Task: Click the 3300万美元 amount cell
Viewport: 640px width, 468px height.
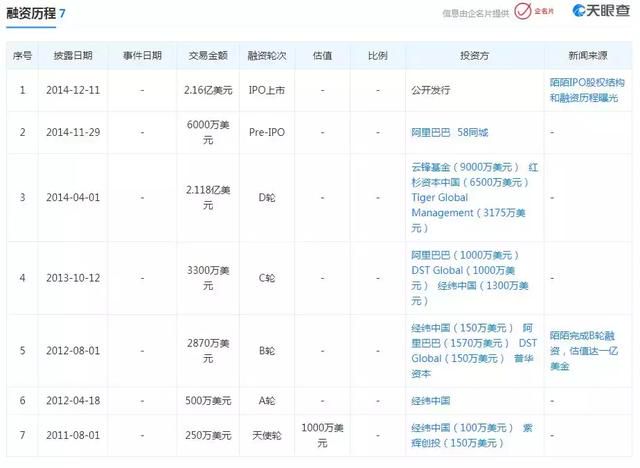Action: (x=208, y=278)
